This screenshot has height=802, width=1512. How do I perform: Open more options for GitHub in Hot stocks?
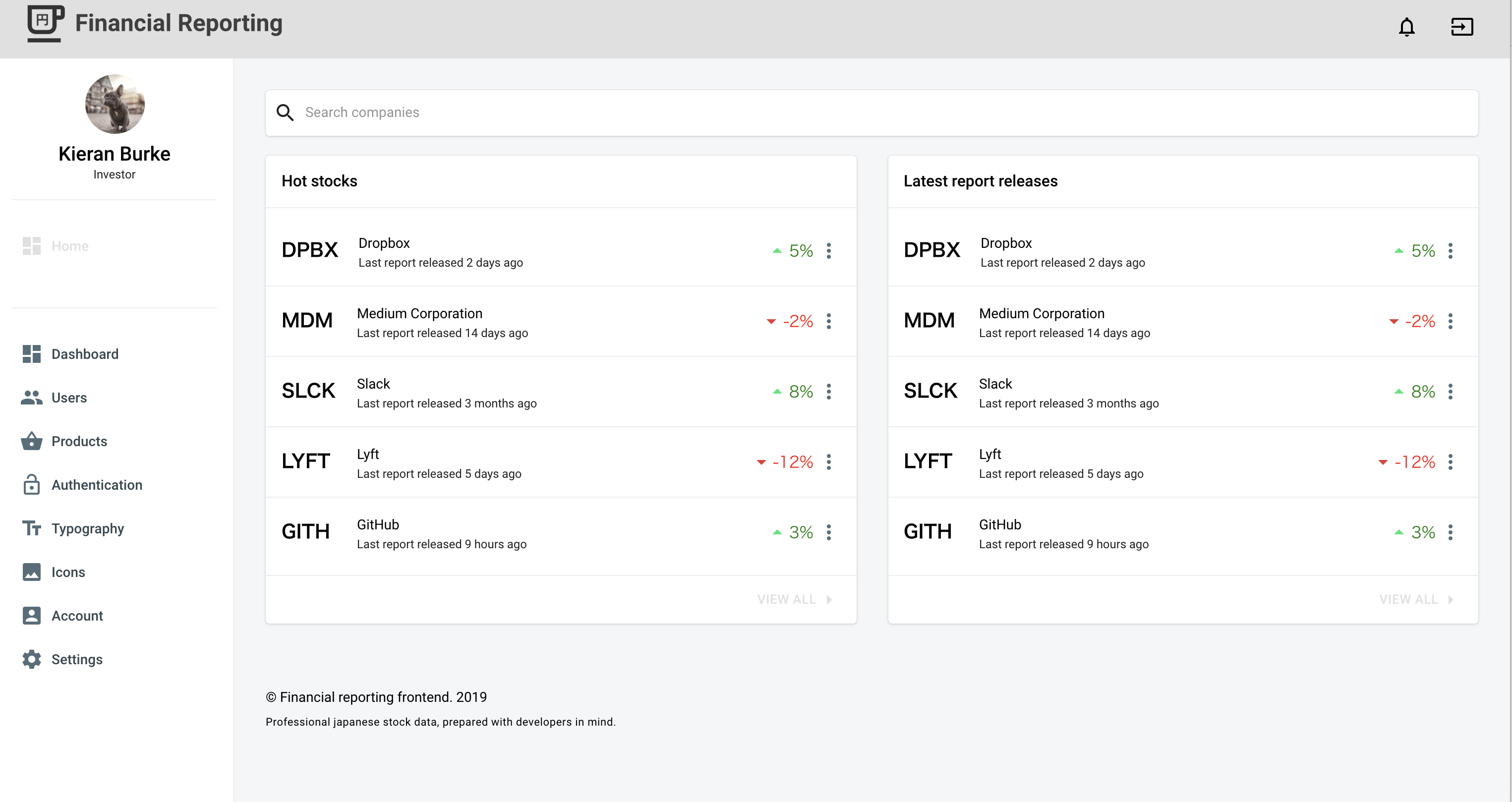click(x=829, y=533)
